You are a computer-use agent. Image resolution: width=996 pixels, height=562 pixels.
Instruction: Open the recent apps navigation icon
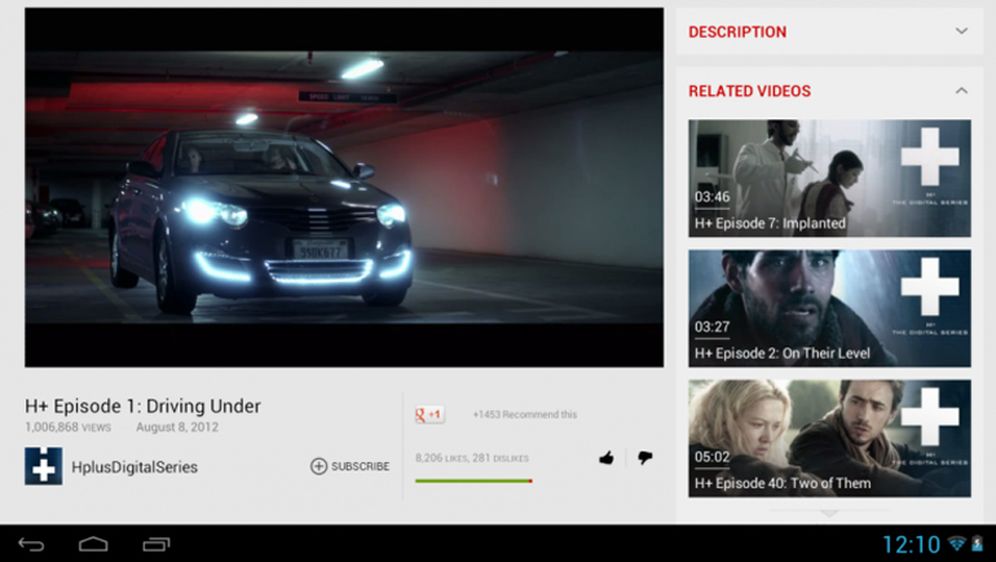click(x=156, y=544)
